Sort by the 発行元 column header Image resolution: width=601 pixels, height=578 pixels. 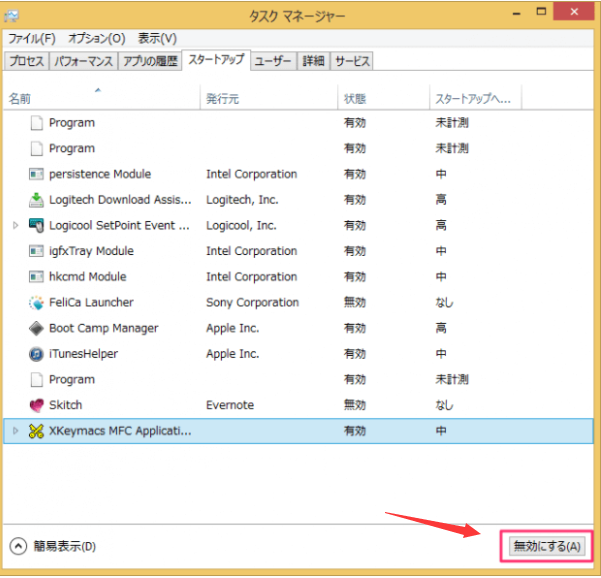point(269,99)
